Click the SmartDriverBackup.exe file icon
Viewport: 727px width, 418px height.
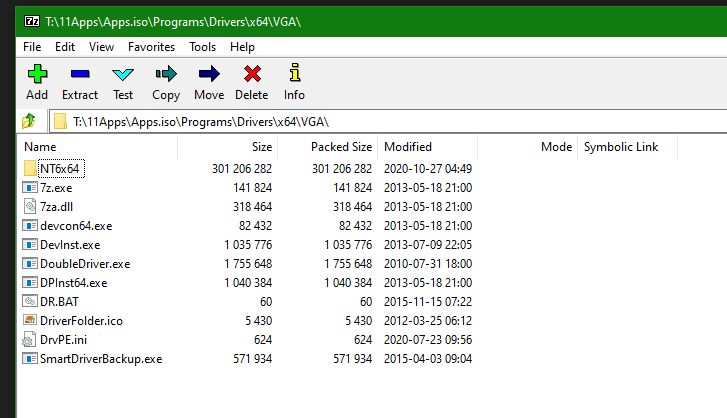30,359
